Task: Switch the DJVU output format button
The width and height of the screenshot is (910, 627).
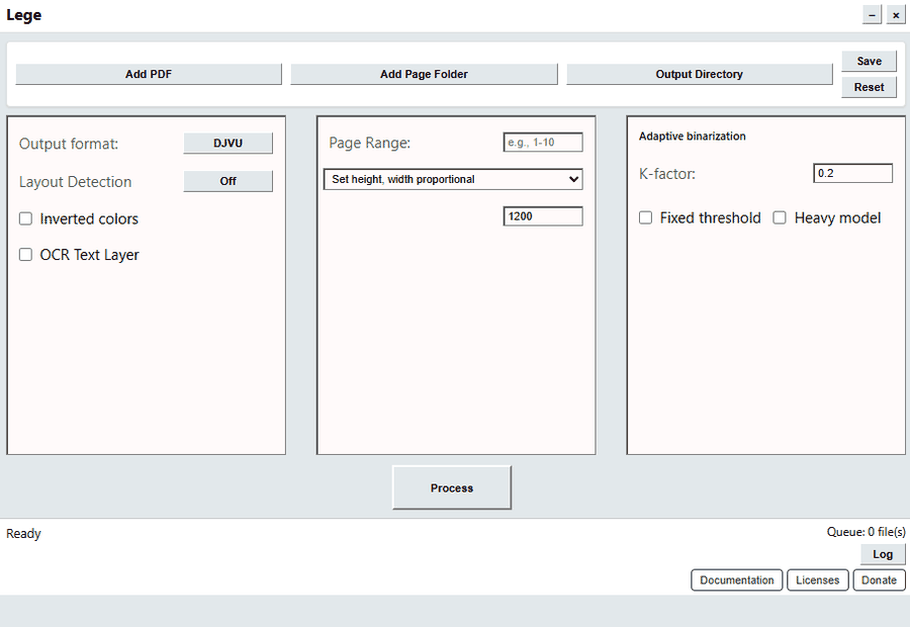Action: pyautogui.click(x=228, y=143)
